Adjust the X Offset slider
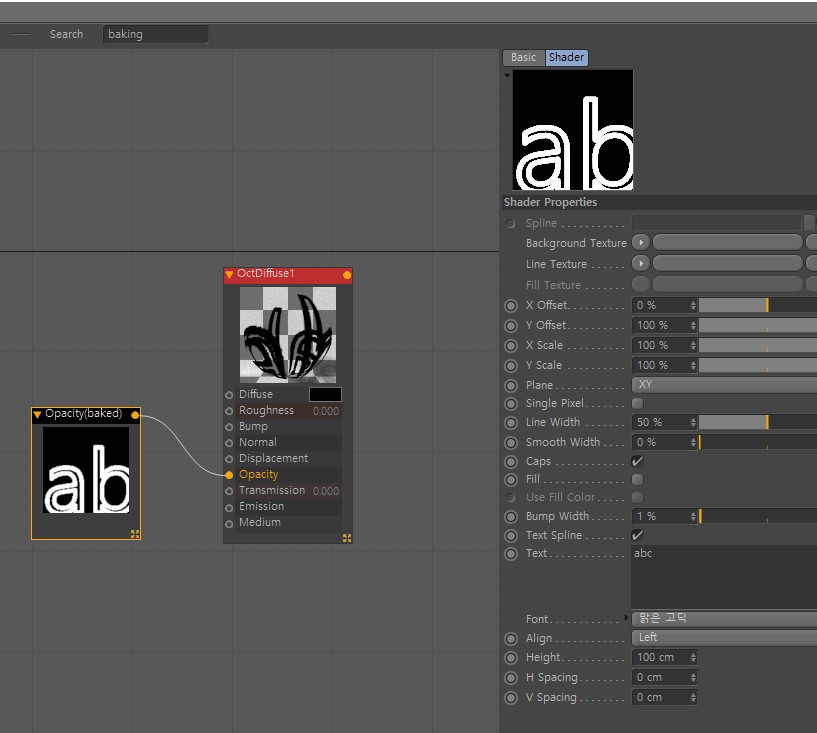Screen dimensions: 817x733 click(758, 305)
